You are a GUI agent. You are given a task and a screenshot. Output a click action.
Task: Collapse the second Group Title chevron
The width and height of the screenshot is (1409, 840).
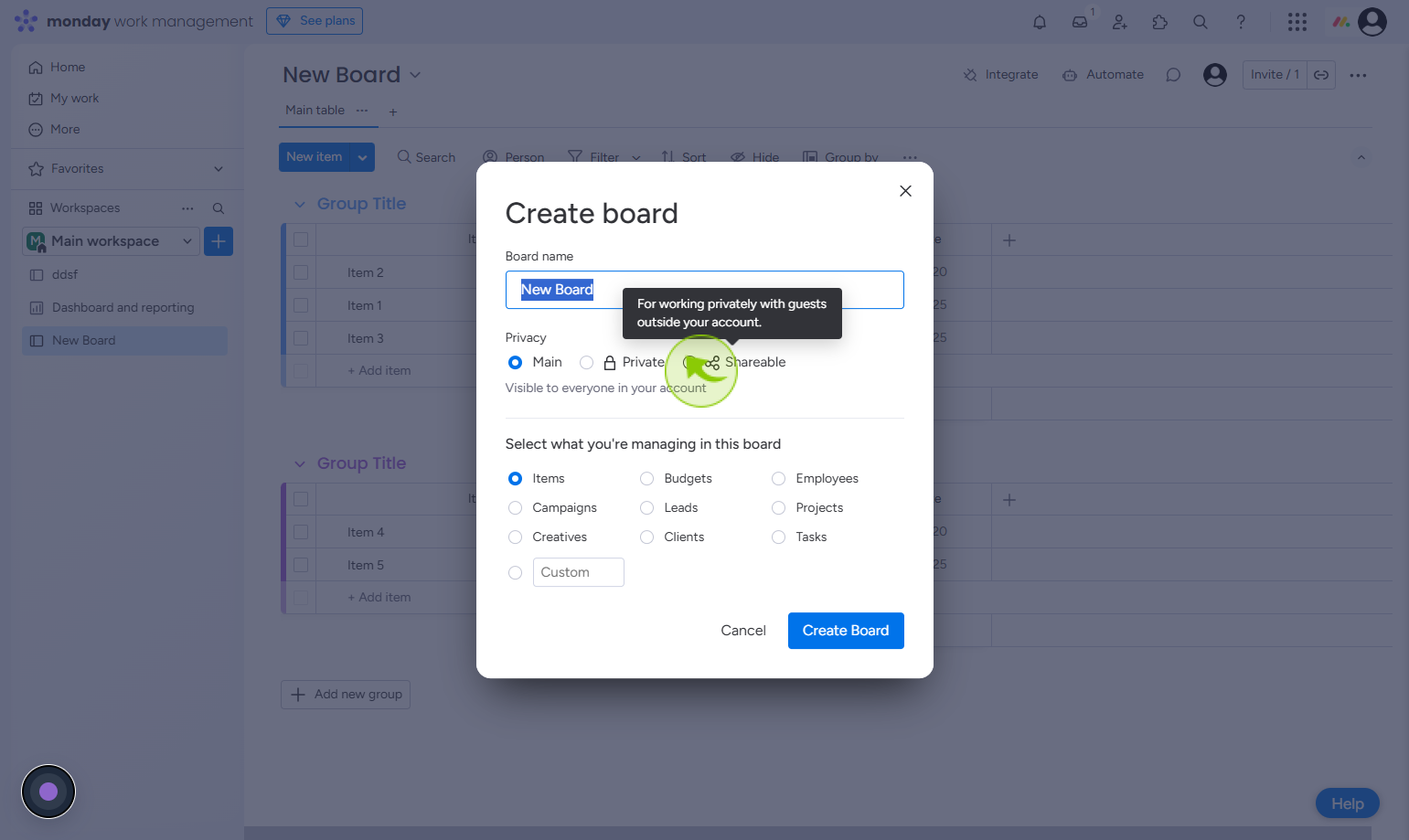click(299, 464)
